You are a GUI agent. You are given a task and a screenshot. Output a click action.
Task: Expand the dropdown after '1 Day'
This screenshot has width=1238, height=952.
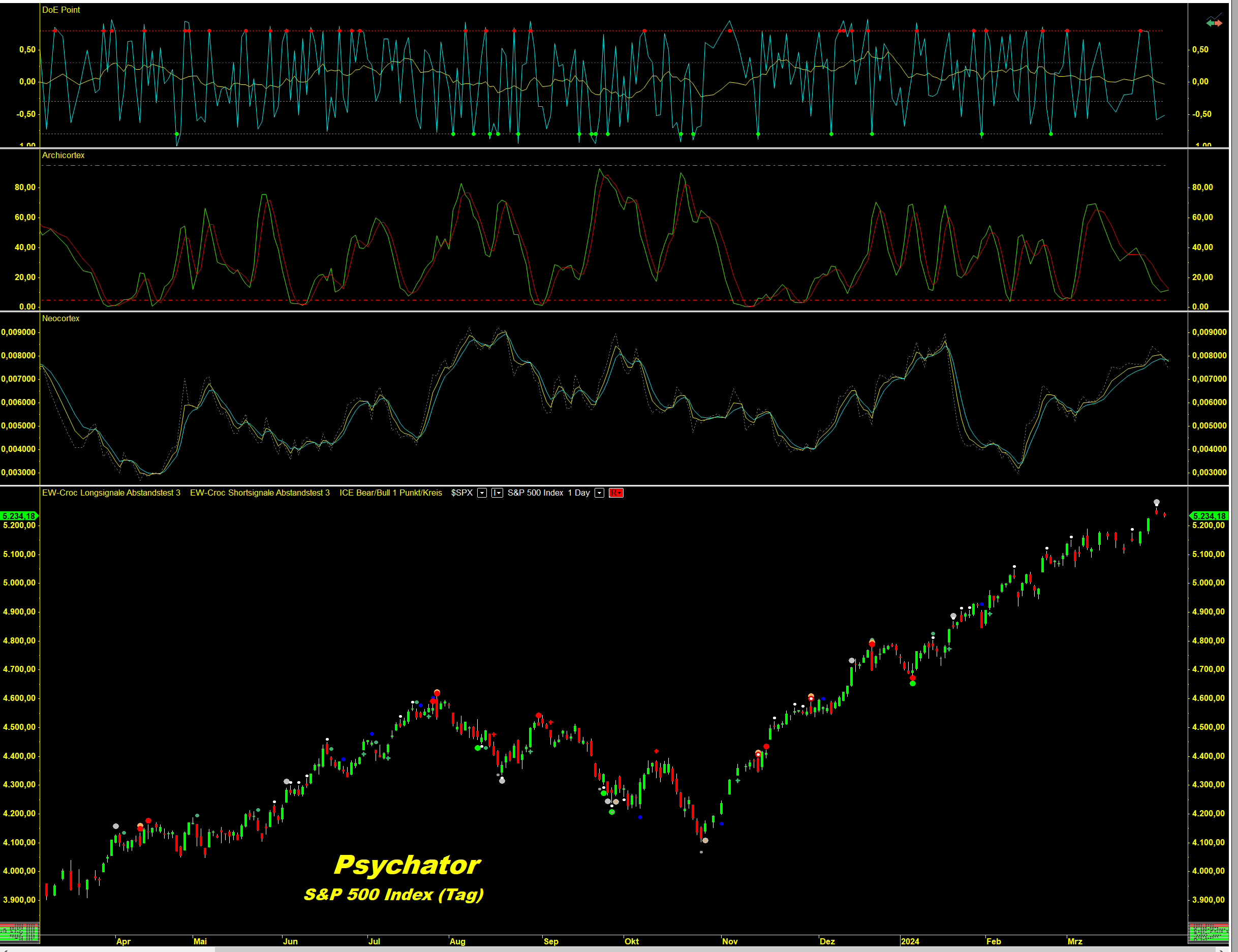tap(599, 493)
